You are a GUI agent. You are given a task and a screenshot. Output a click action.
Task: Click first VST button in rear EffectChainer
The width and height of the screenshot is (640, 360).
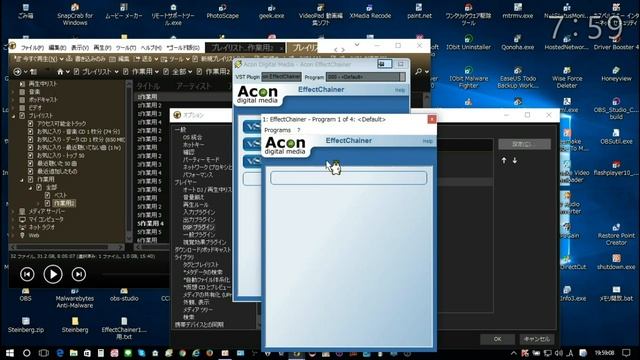pos(252,127)
